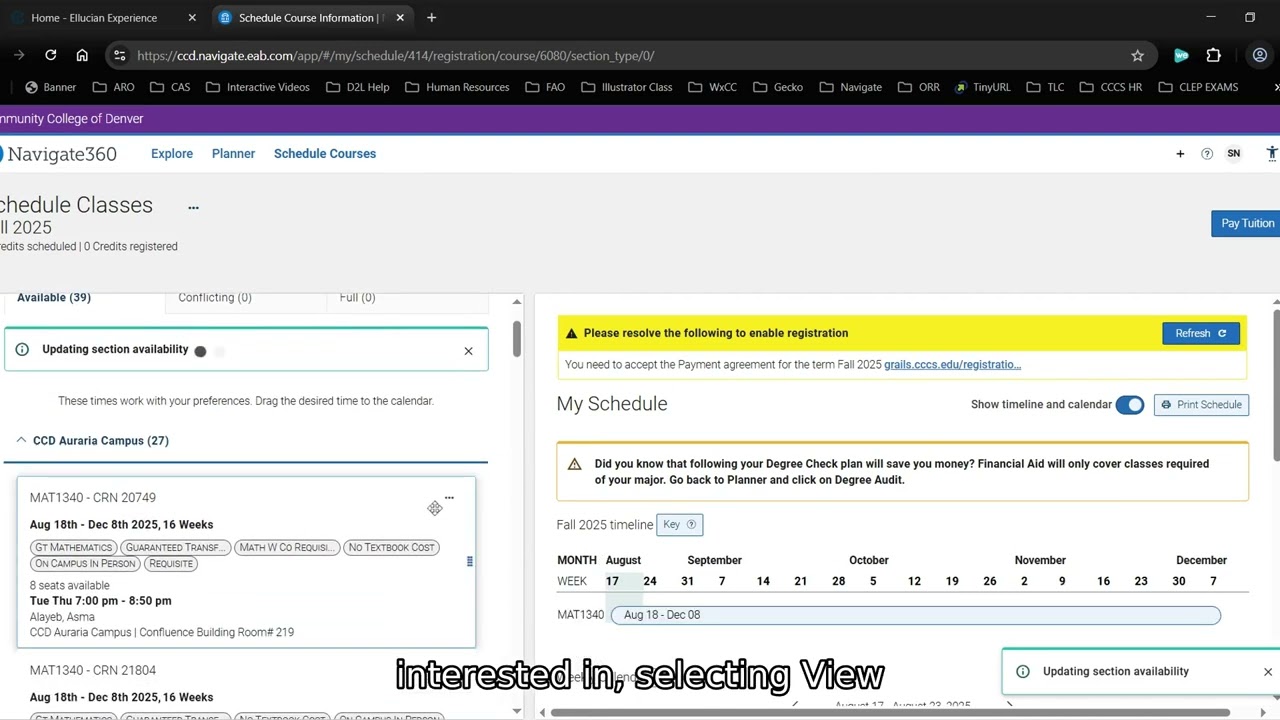Viewport: 1280px width, 720px height.
Task: Click the info icon in the left Updating section availability banner
Action: click(22, 350)
